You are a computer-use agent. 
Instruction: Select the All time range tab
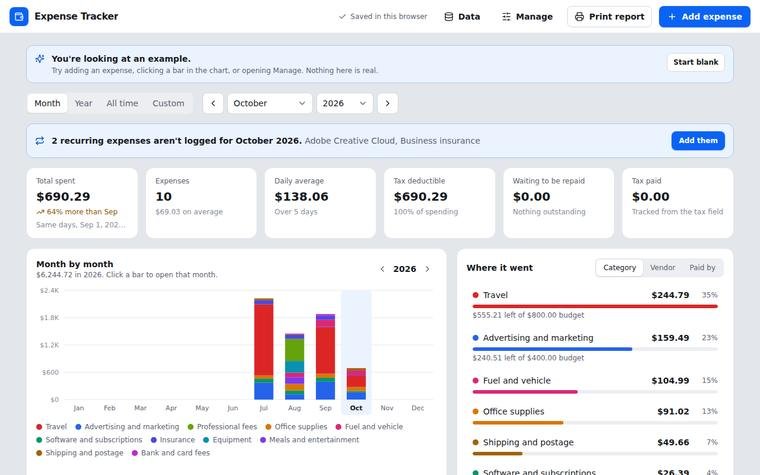[x=122, y=103]
